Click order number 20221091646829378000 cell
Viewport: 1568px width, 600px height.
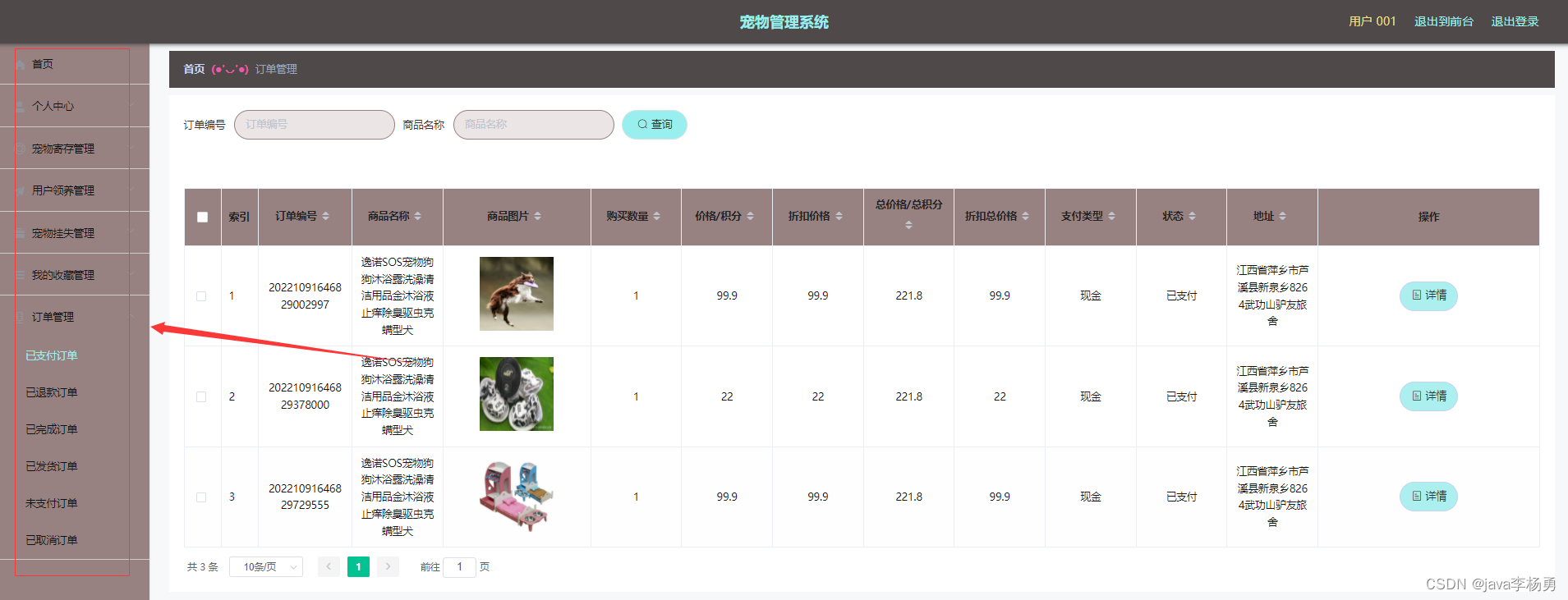tap(305, 396)
